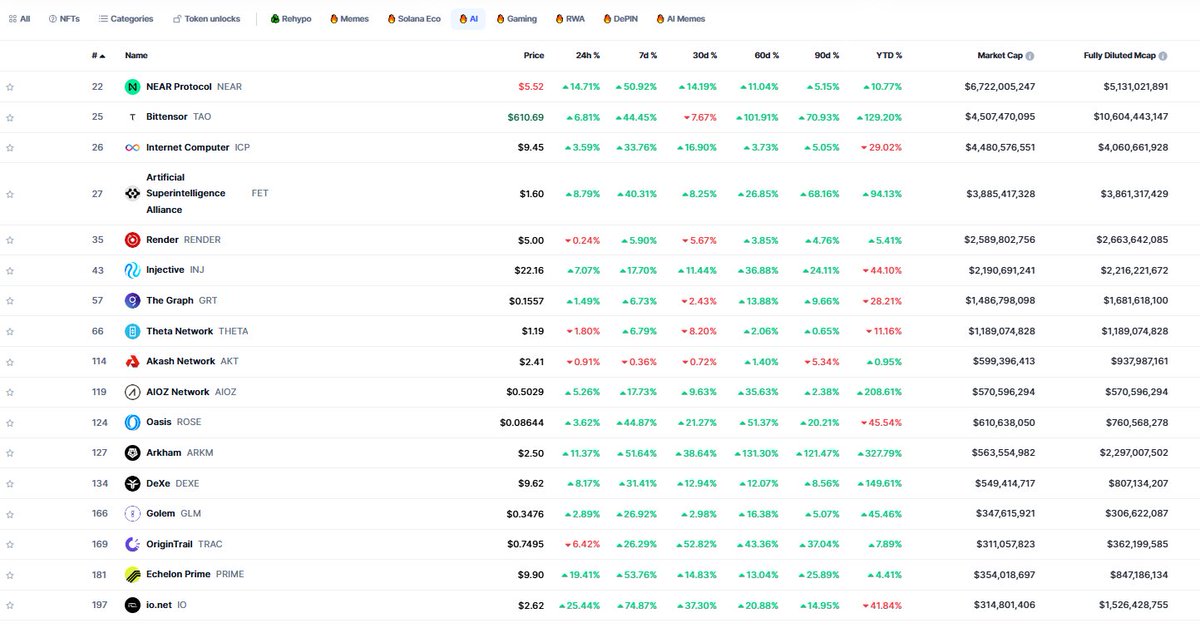
Task: Click Golem price $0.3476
Action: [525, 515]
